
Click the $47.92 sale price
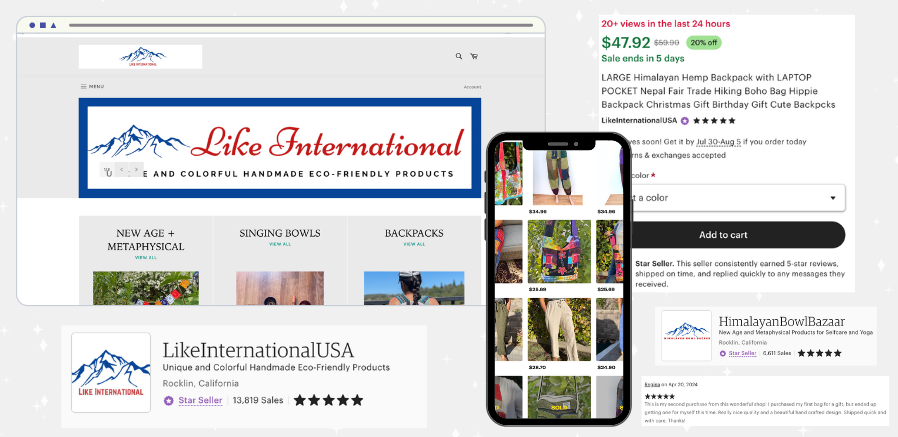(x=626, y=43)
